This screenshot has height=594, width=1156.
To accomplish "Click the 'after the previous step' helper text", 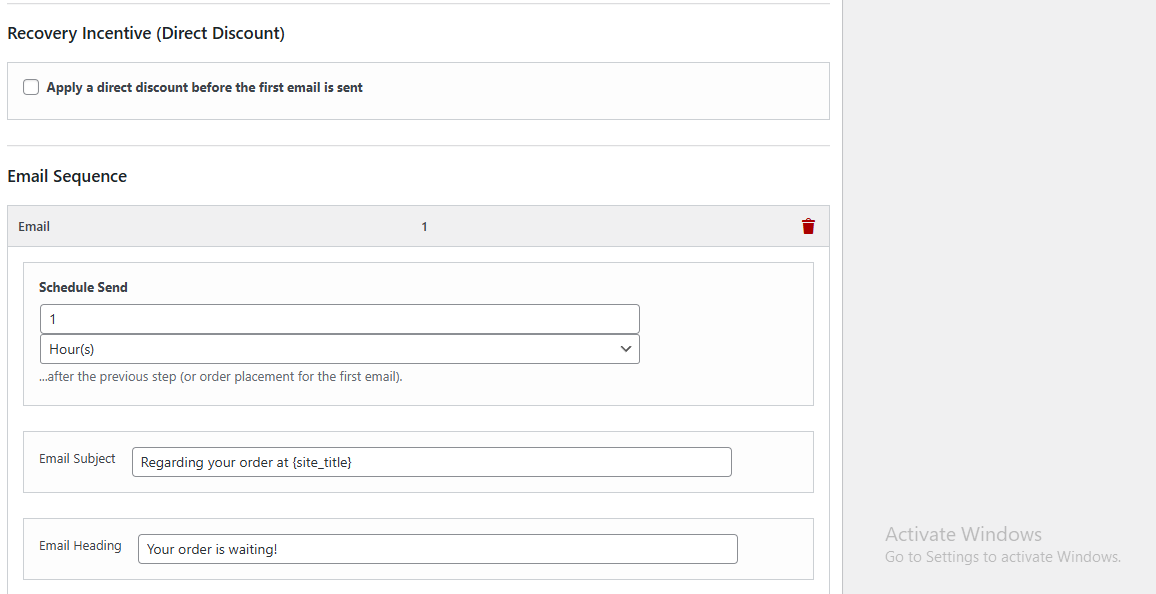I will coord(221,377).
